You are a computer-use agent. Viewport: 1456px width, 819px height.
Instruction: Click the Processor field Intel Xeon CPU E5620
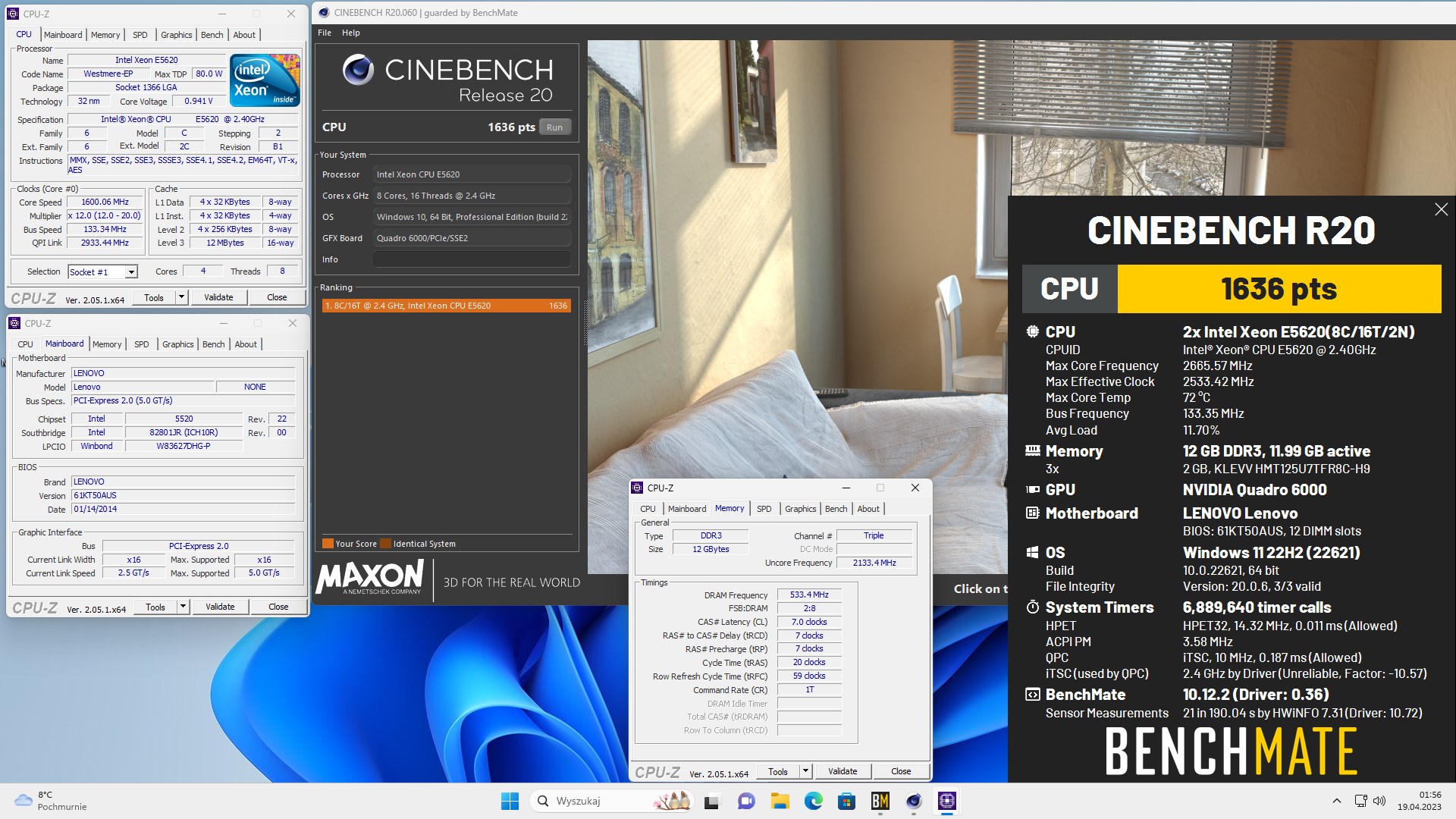pyautogui.click(x=472, y=174)
